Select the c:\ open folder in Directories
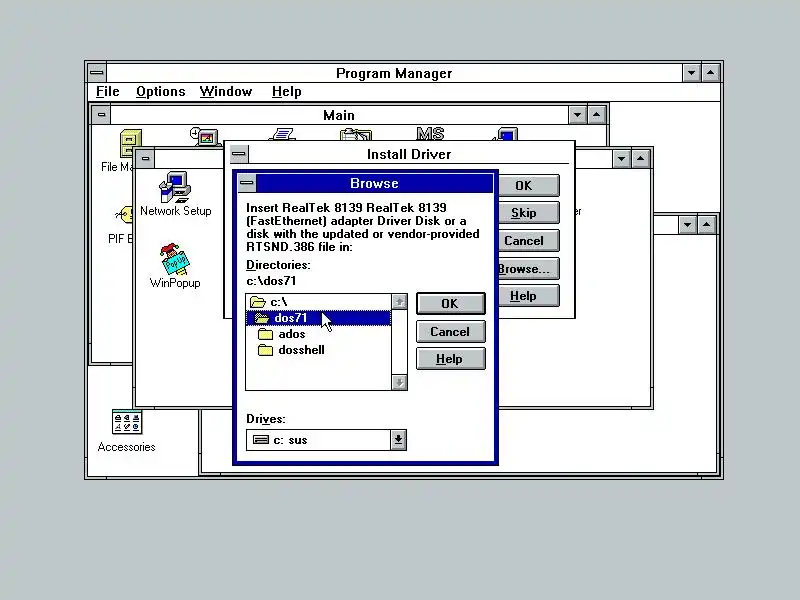This screenshot has width=800, height=600. pyautogui.click(x=318, y=302)
